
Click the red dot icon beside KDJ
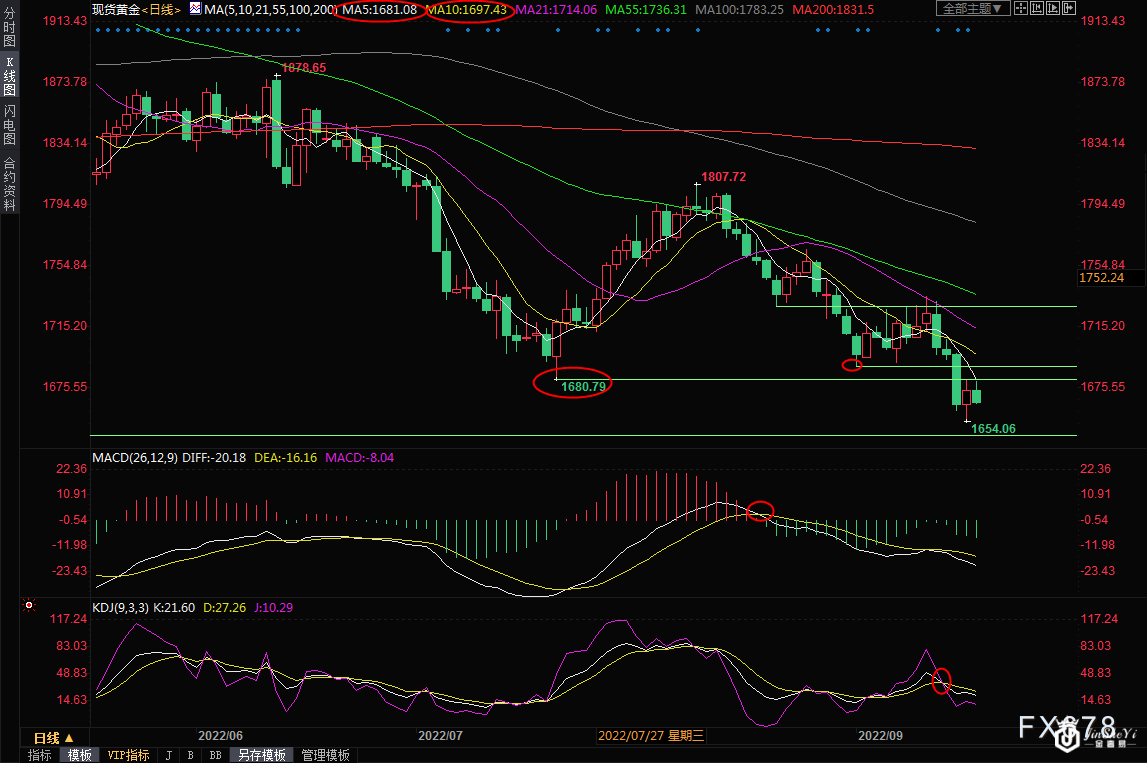[28, 606]
